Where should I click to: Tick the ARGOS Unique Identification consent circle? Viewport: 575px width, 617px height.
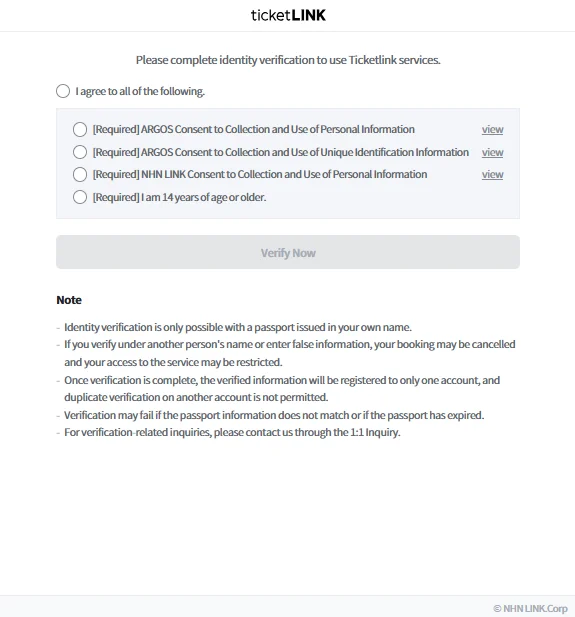tap(80, 152)
